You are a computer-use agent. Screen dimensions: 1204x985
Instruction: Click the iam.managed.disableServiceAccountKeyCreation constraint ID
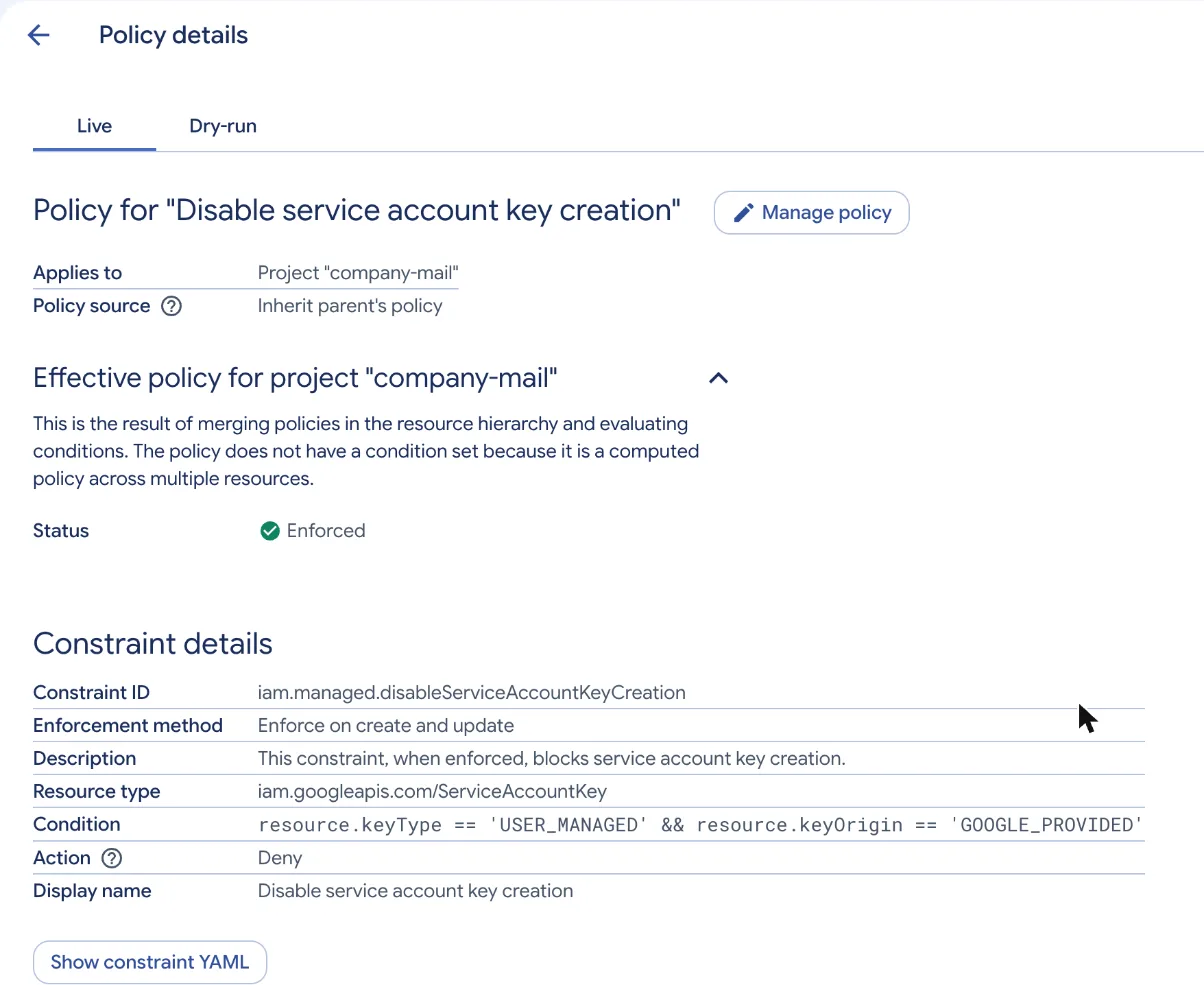pyautogui.click(x=472, y=693)
